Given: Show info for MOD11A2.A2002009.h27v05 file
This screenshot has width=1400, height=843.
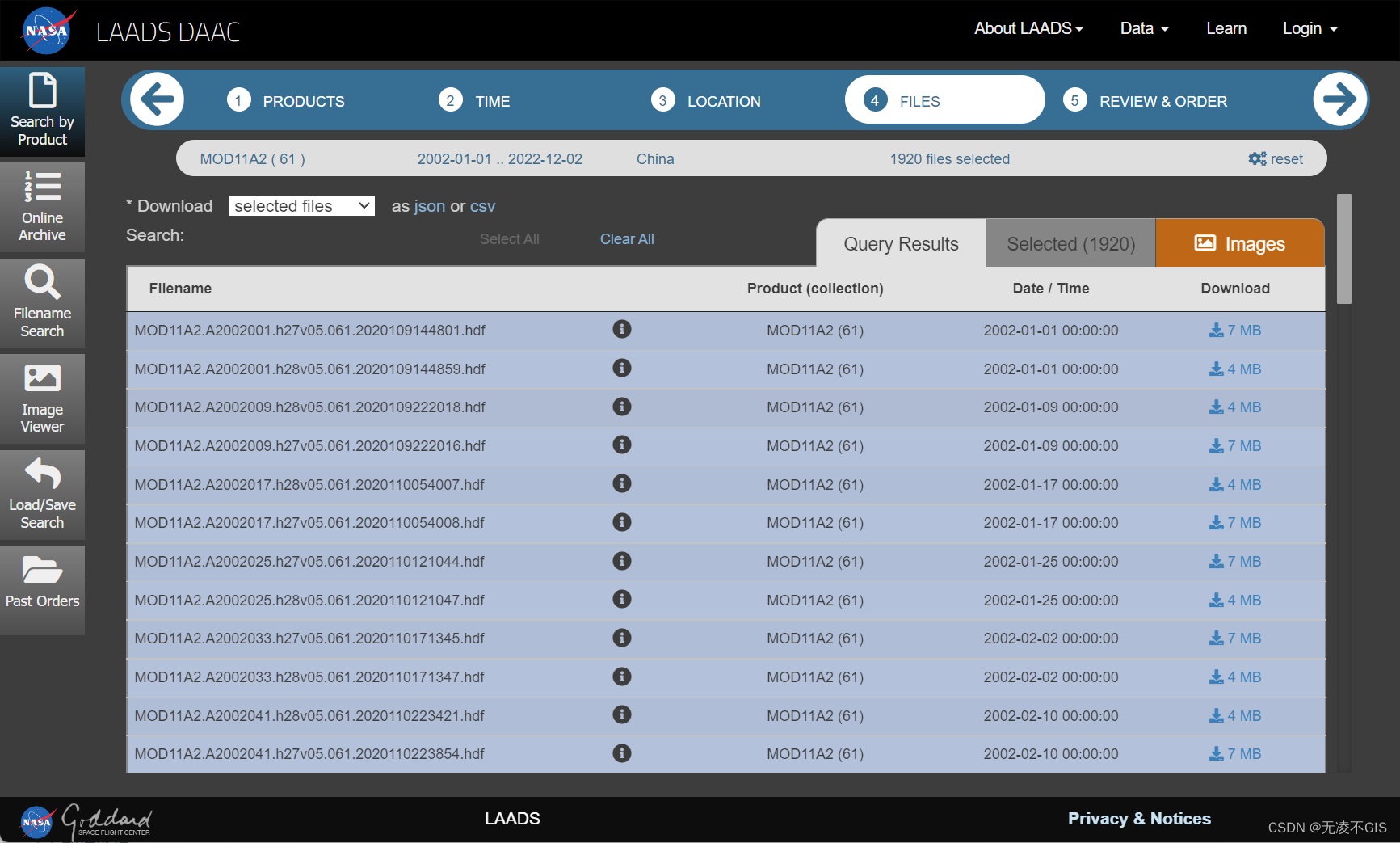Looking at the screenshot, I should (x=621, y=445).
